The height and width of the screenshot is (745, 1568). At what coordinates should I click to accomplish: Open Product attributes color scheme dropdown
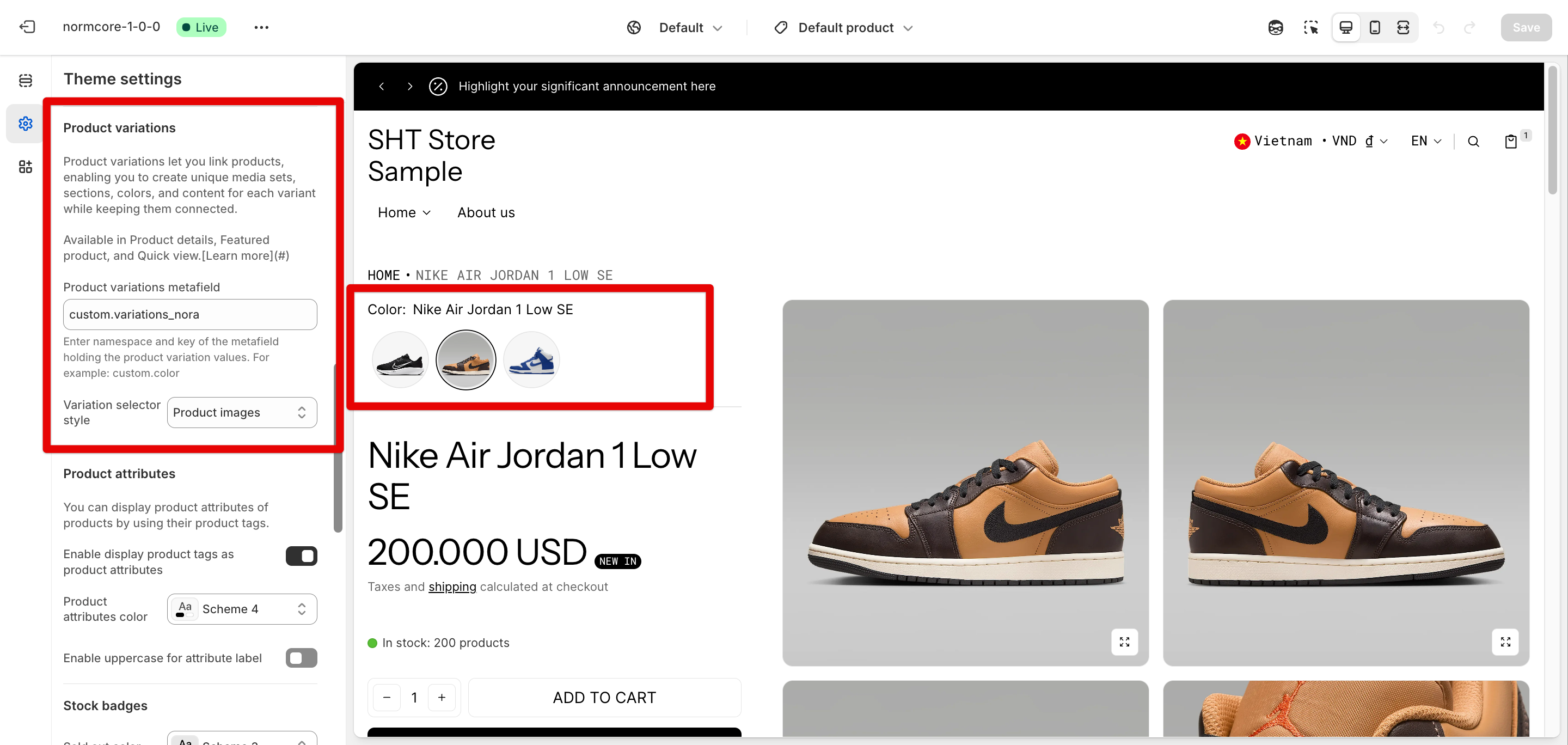tap(242, 609)
